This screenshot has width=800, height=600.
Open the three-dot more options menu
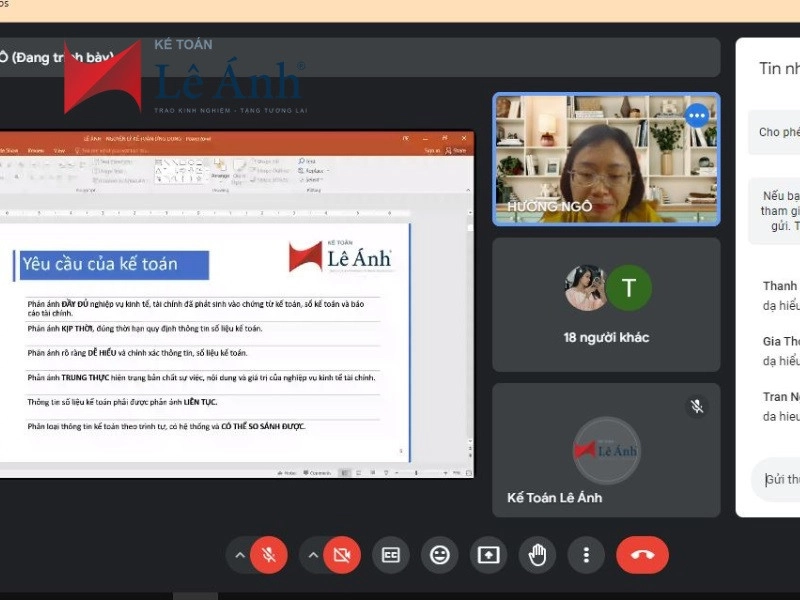(586, 555)
